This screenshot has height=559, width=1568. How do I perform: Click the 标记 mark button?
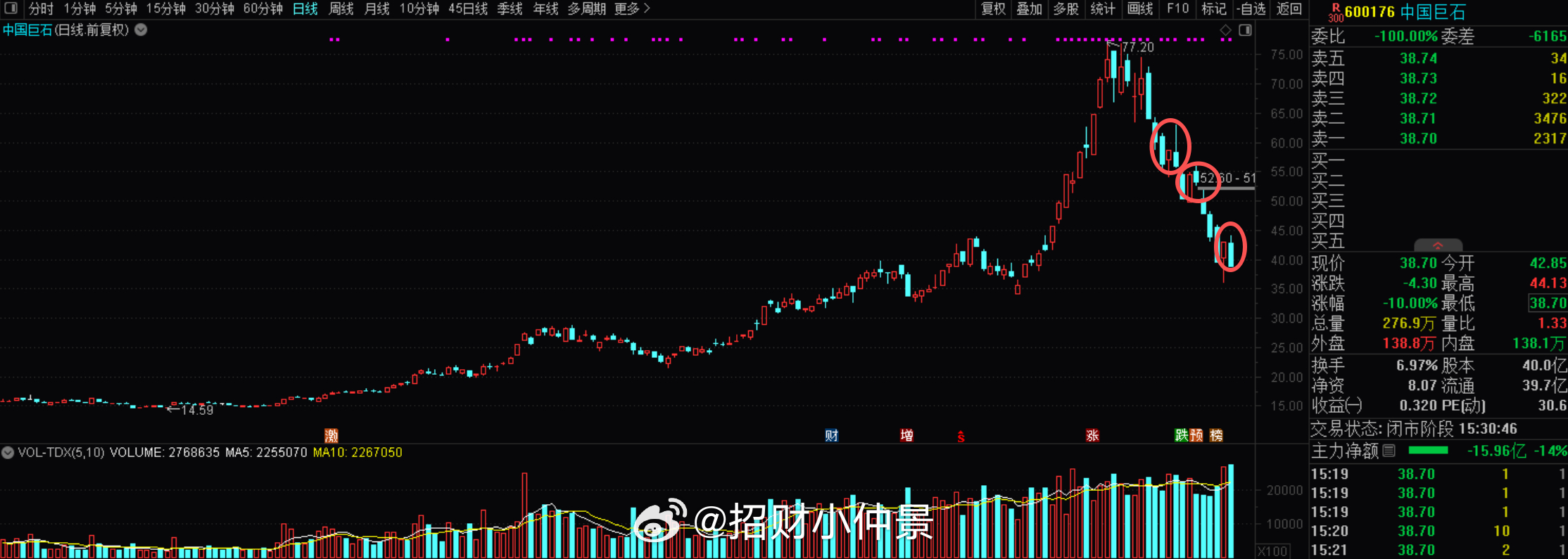pos(1214,9)
